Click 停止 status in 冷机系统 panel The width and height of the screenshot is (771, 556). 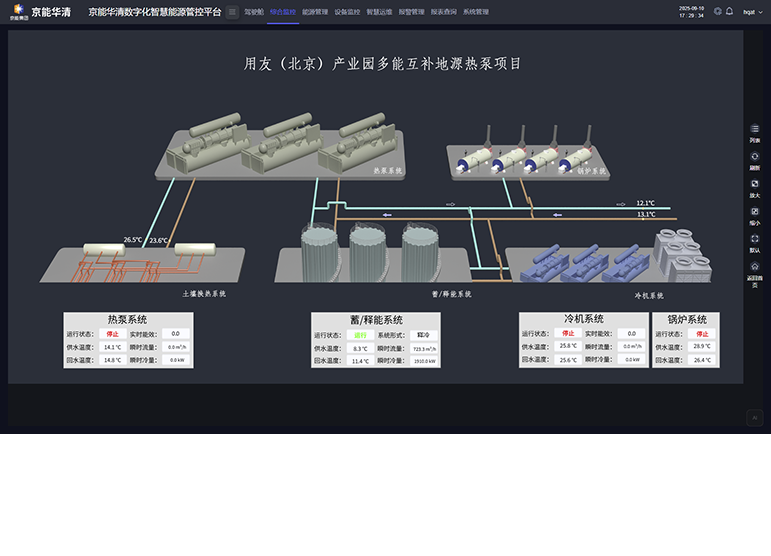pos(568,333)
